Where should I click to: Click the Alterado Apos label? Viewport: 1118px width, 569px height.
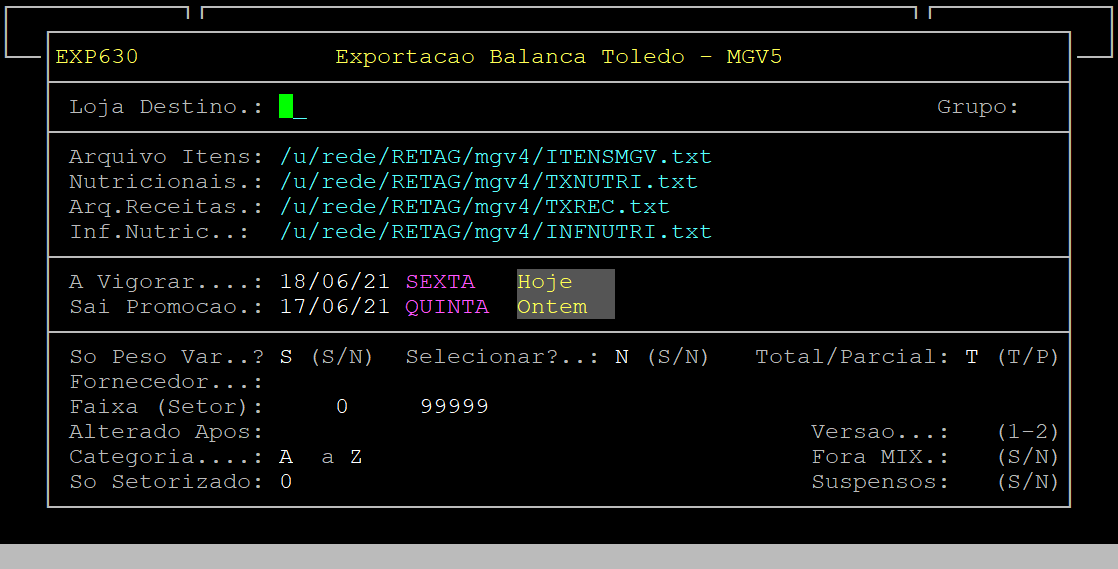click(x=167, y=432)
